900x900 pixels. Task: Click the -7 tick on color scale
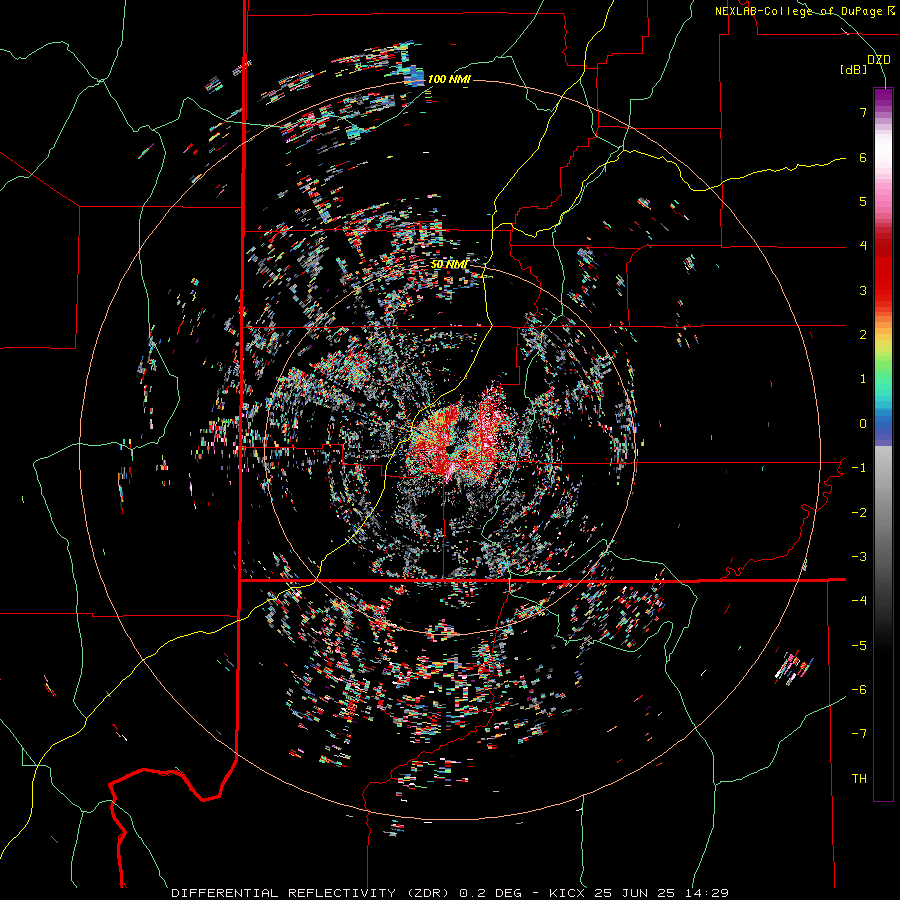[859, 734]
